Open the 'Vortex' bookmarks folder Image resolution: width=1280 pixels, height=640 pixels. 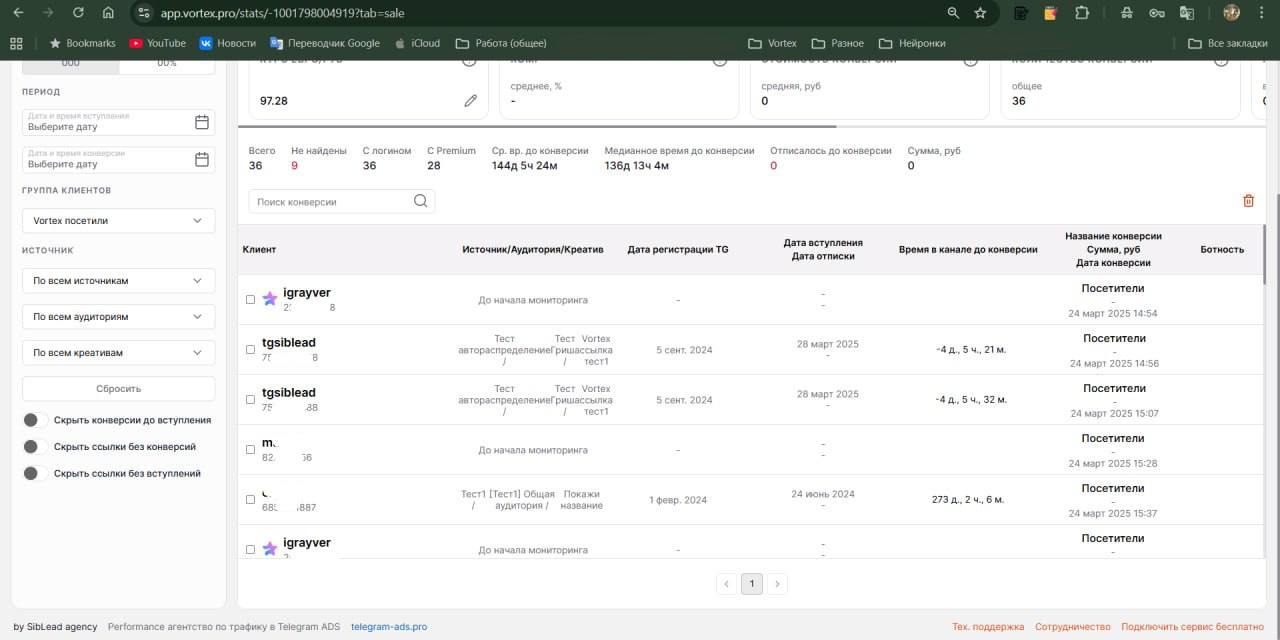click(773, 43)
